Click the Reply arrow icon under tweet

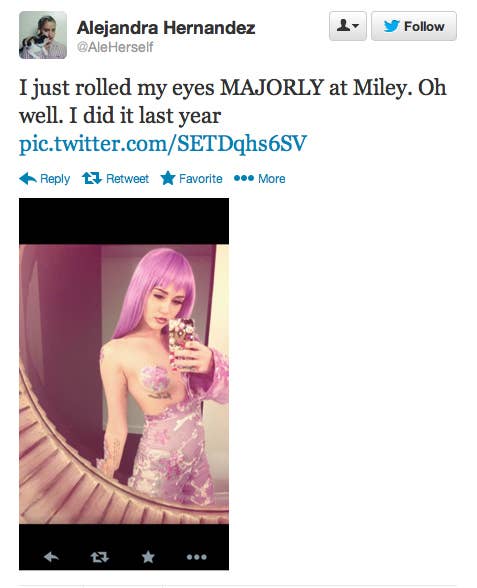(x=27, y=179)
